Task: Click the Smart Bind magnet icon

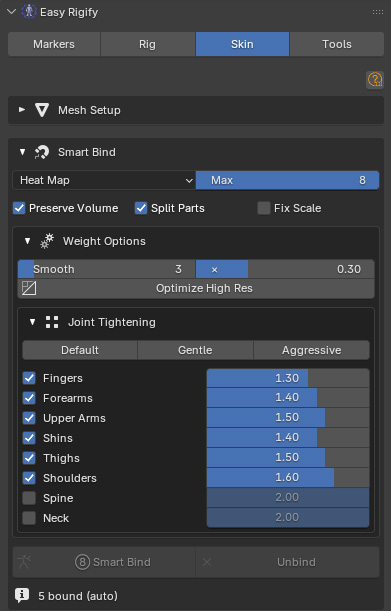Action: (42, 152)
